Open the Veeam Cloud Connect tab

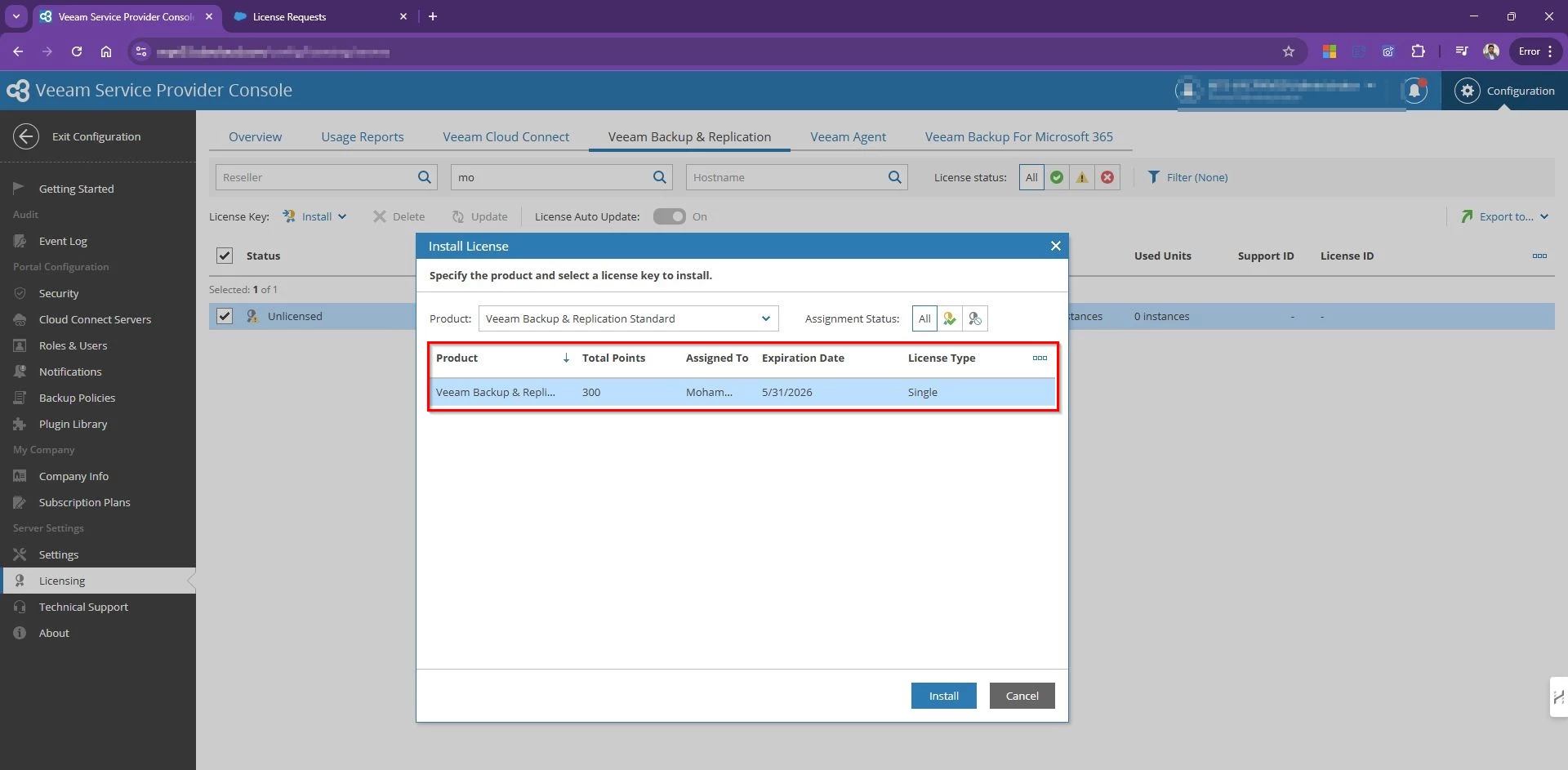[x=506, y=136]
